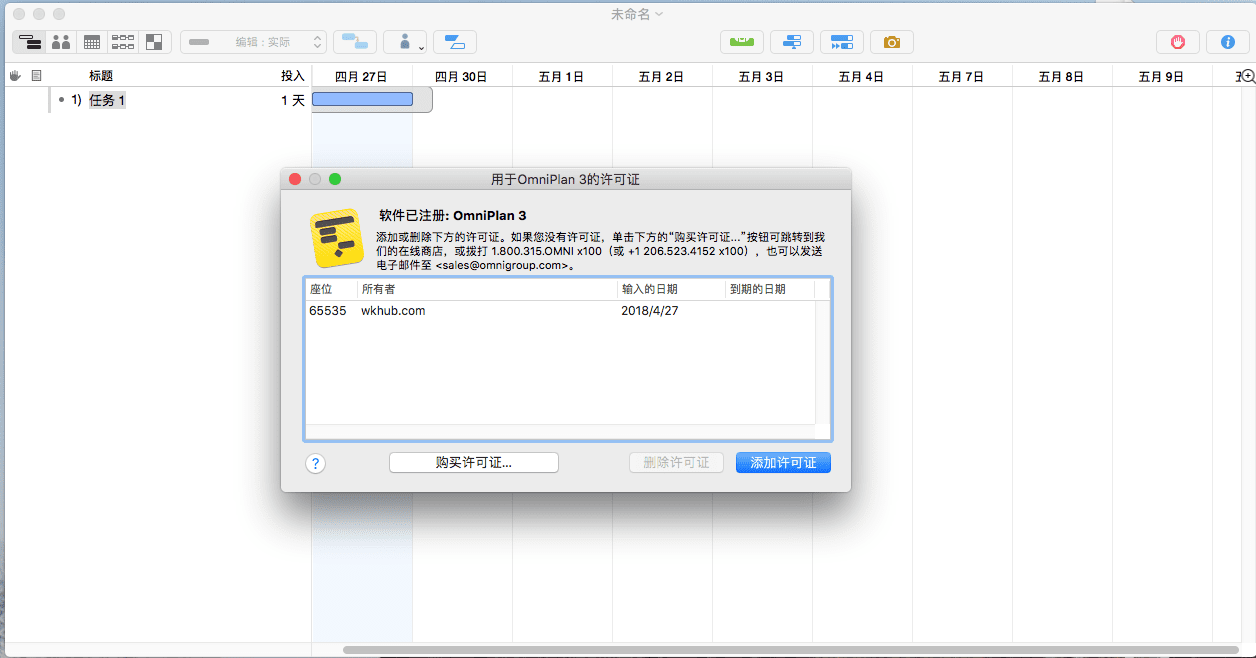Click the zoom-in magnifier on the timeline
The width and height of the screenshot is (1256, 658).
click(x=1247, y=76)
